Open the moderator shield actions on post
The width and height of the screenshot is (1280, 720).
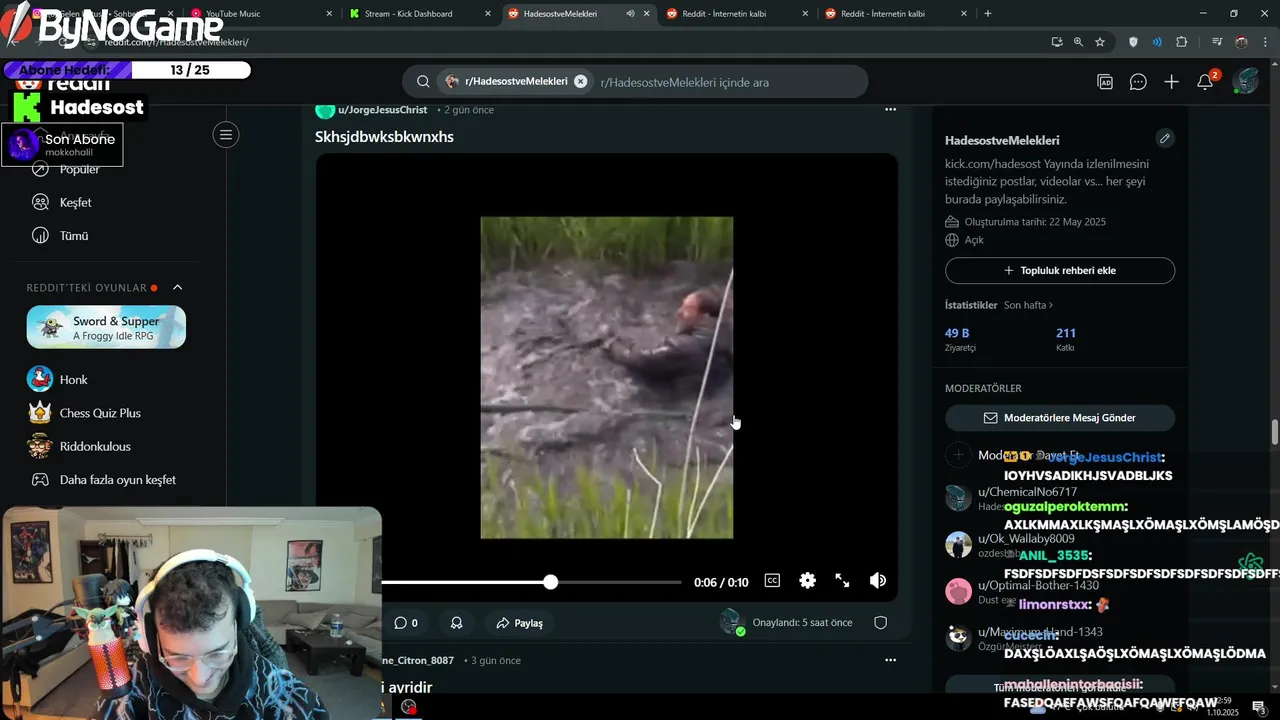[x=881, y=623]
